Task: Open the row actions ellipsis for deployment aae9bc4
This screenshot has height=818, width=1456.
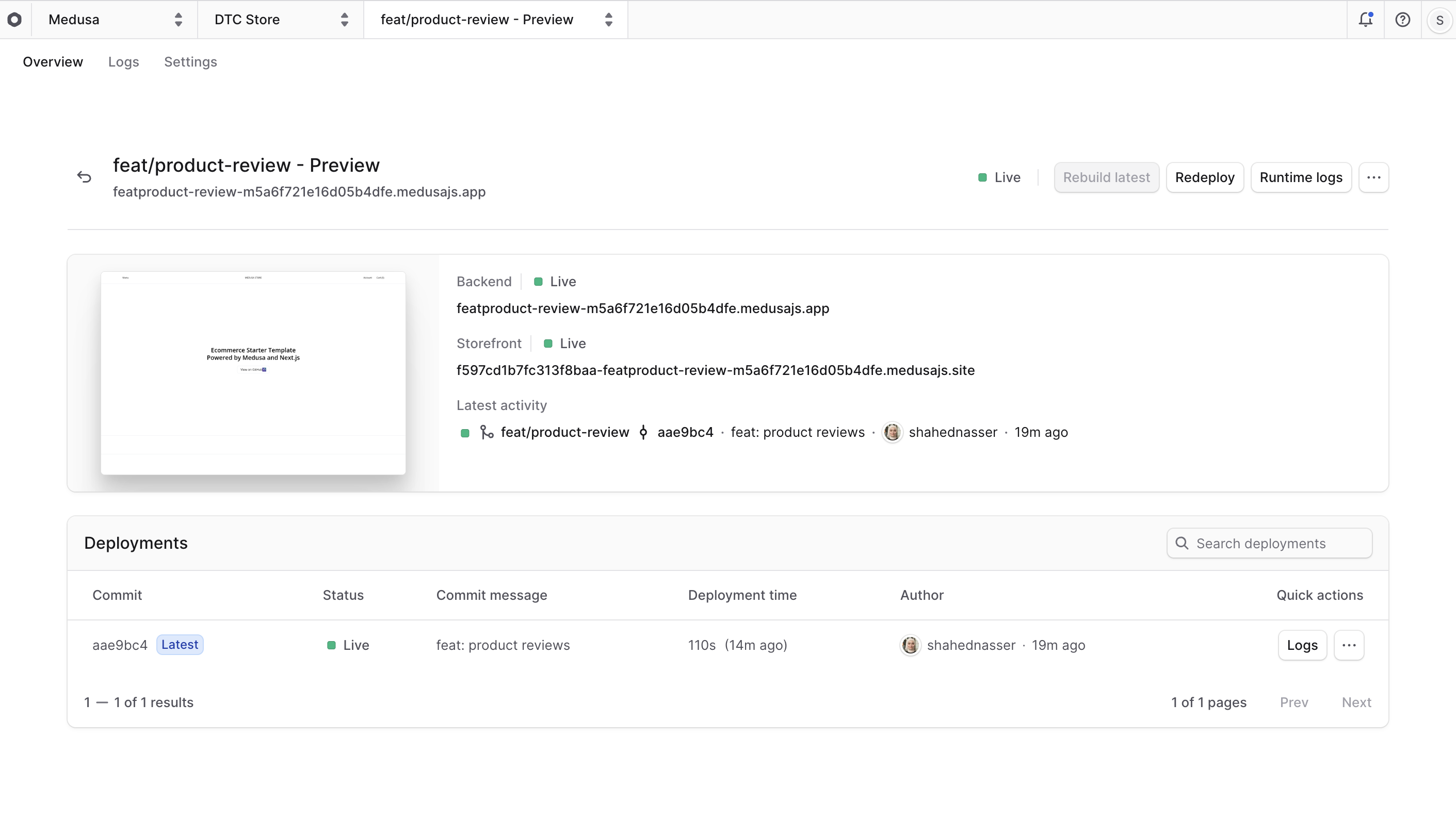Action: pyautogui.click(x=1349, y=645)
